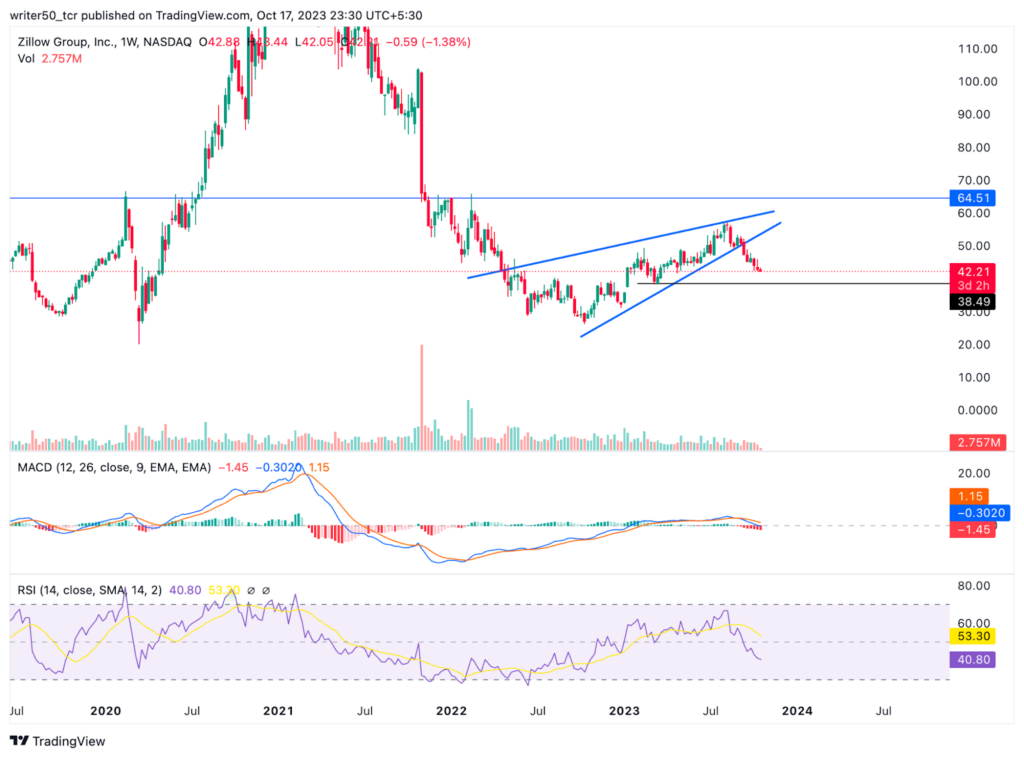Click the 110.00 price axis label
The width and height of the screenshot is (1024, 758).
point(978,49)
